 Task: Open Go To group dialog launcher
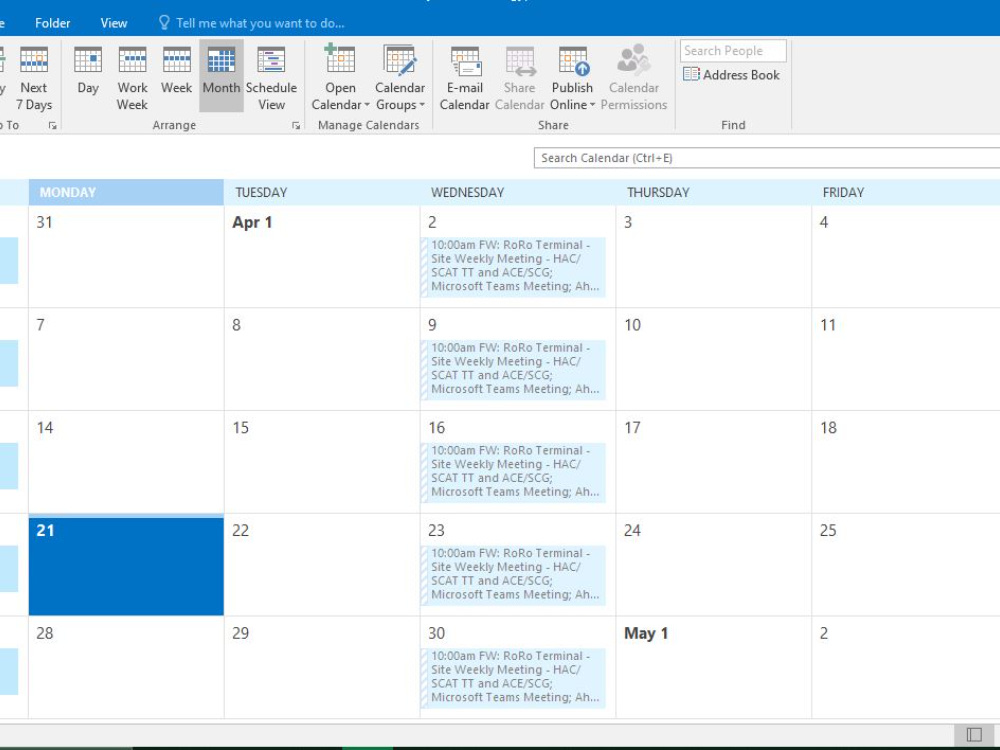click(52, 126)
